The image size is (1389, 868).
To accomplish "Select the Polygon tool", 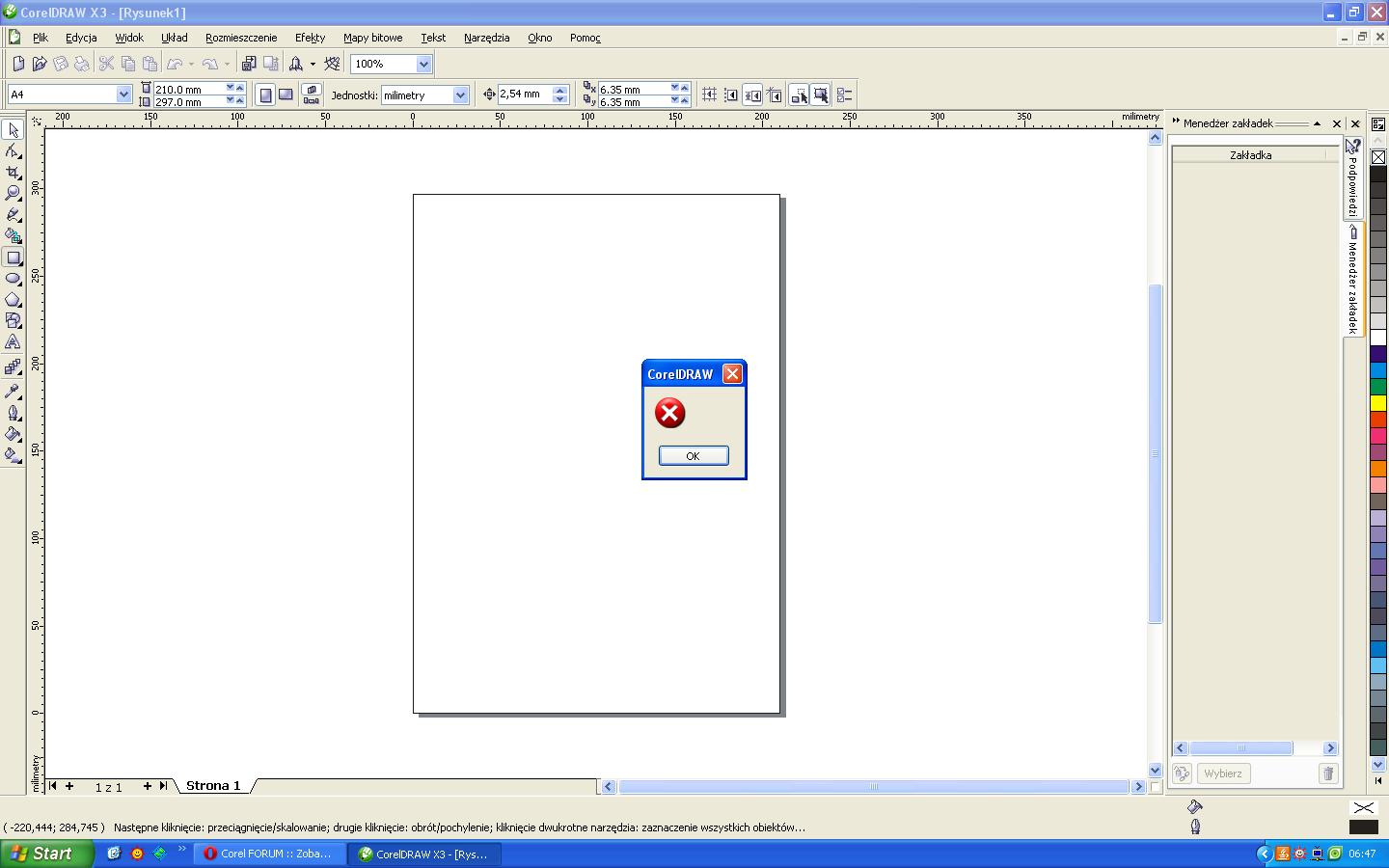I will (13, 300).
